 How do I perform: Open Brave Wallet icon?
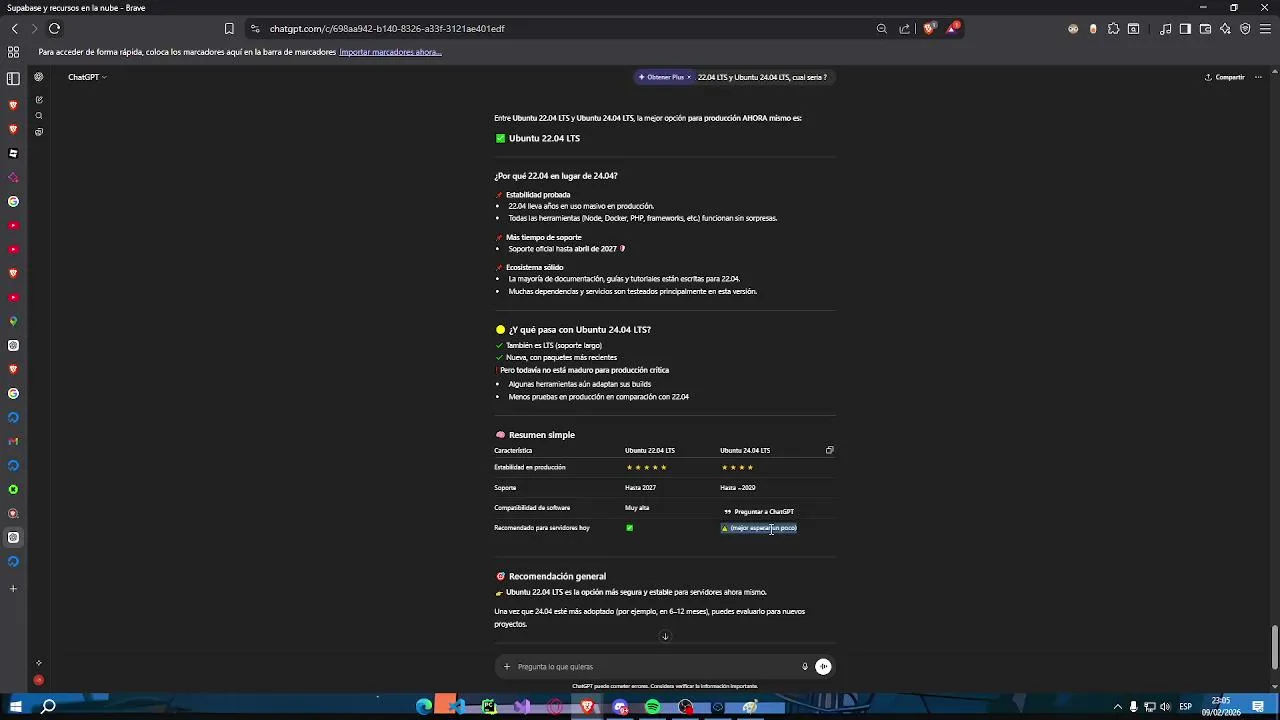[1205, 29]
